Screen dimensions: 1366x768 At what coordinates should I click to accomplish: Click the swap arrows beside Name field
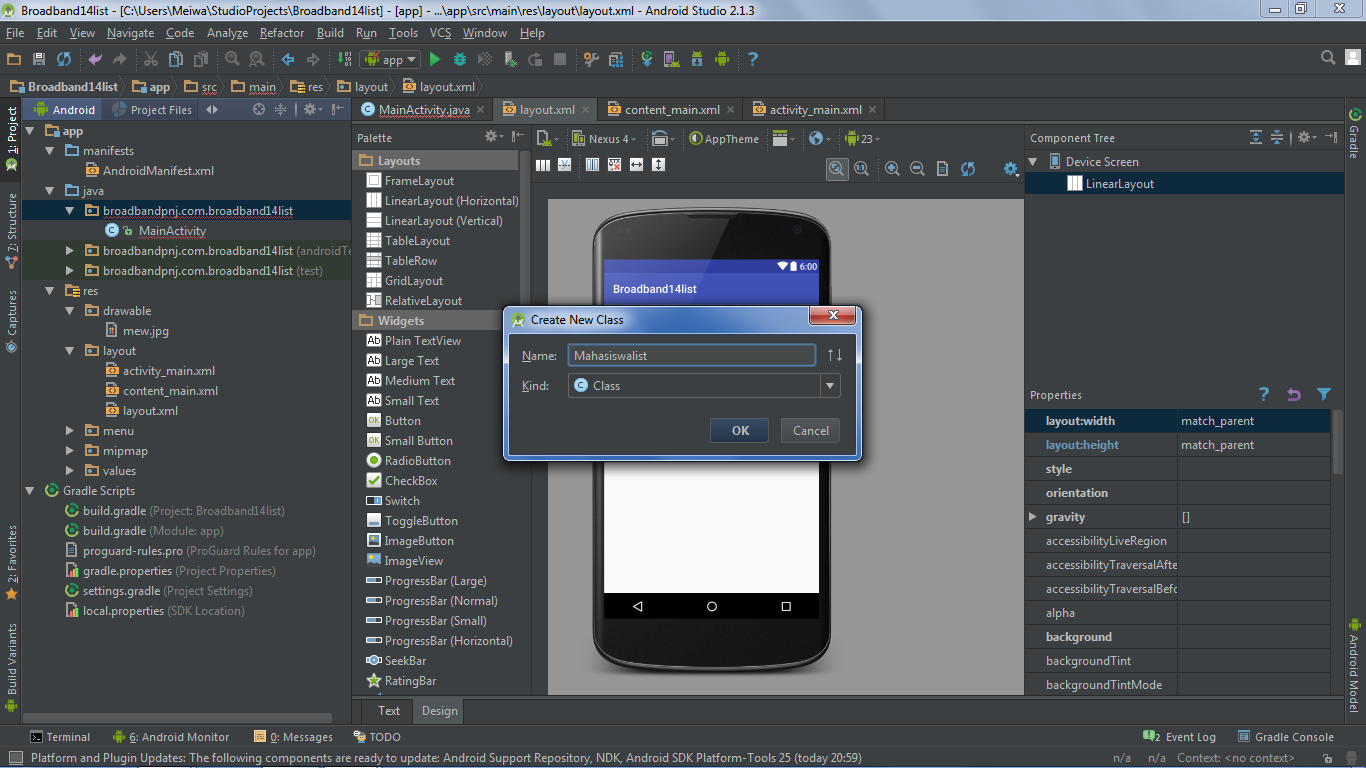click(835, 355)
